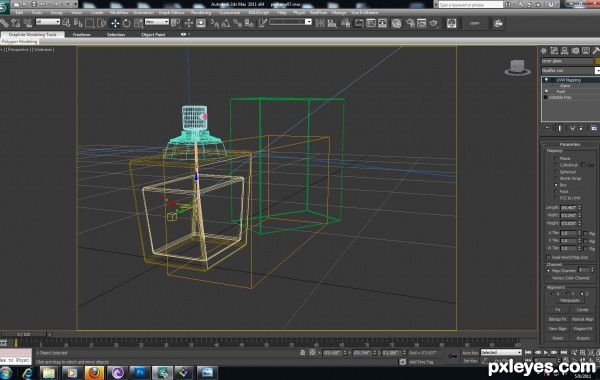This screenshot has width=600, height=380.
Task: Switch to the Freeform ribbon tab
Action: point(82,34)
